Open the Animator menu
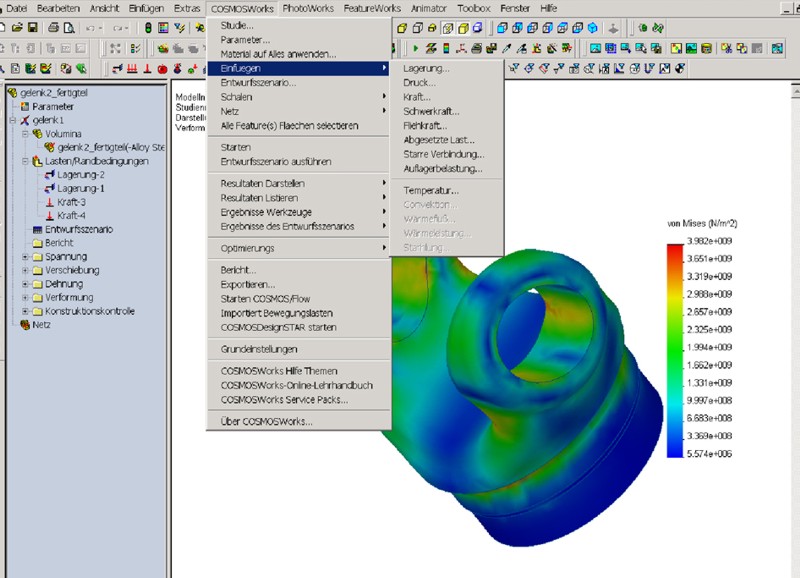Image resolution: width=800 pixels, height=578 pixels. click(x=429, y=8)
